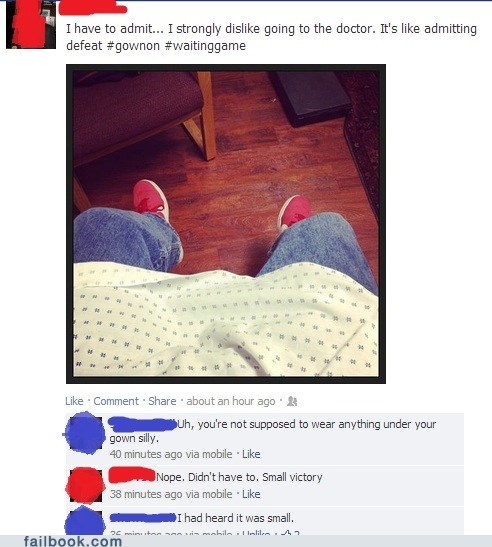Open the original poster's profile picture

[31, 24]
